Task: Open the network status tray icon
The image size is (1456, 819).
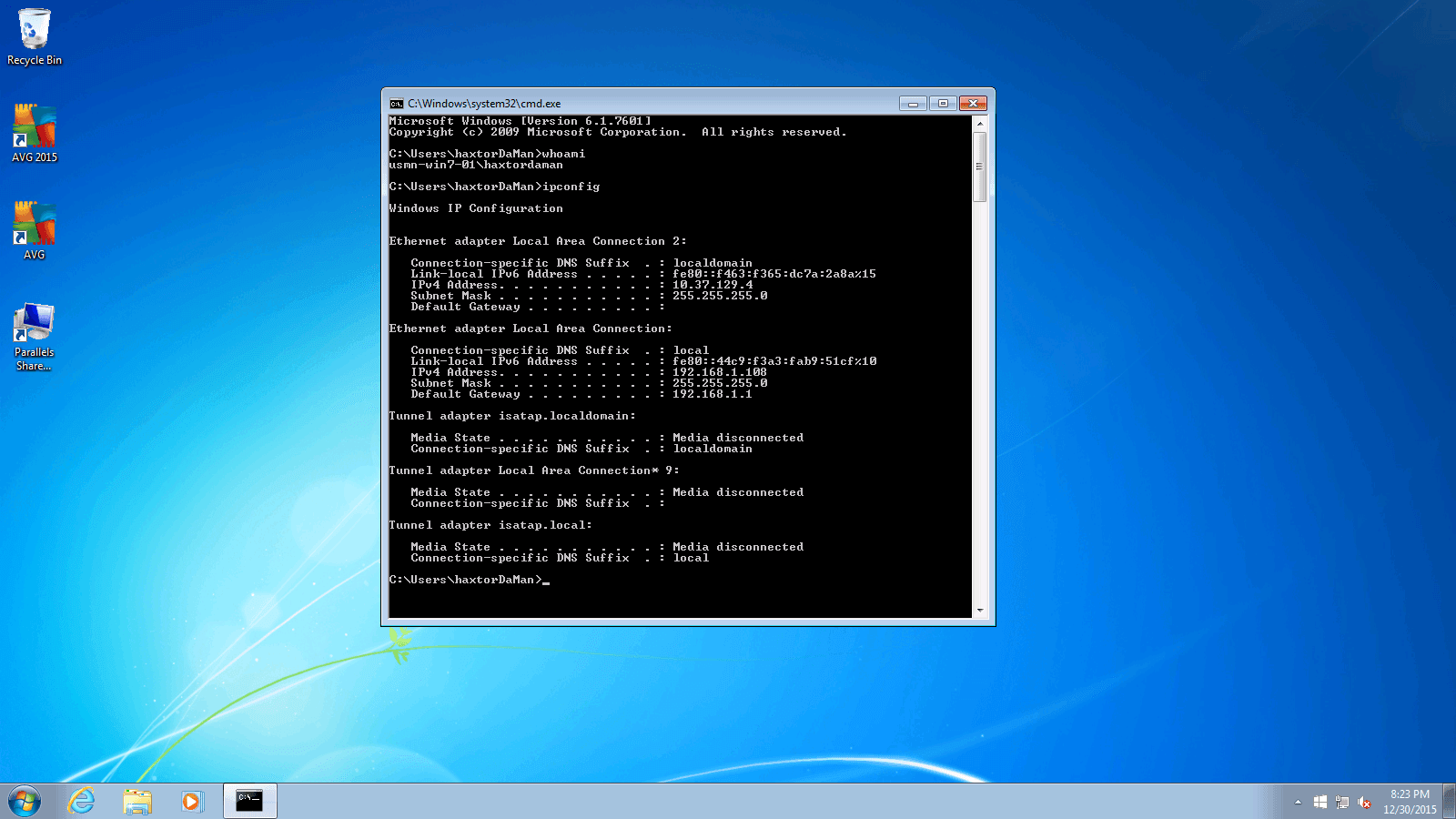Action: point(1342,803)
